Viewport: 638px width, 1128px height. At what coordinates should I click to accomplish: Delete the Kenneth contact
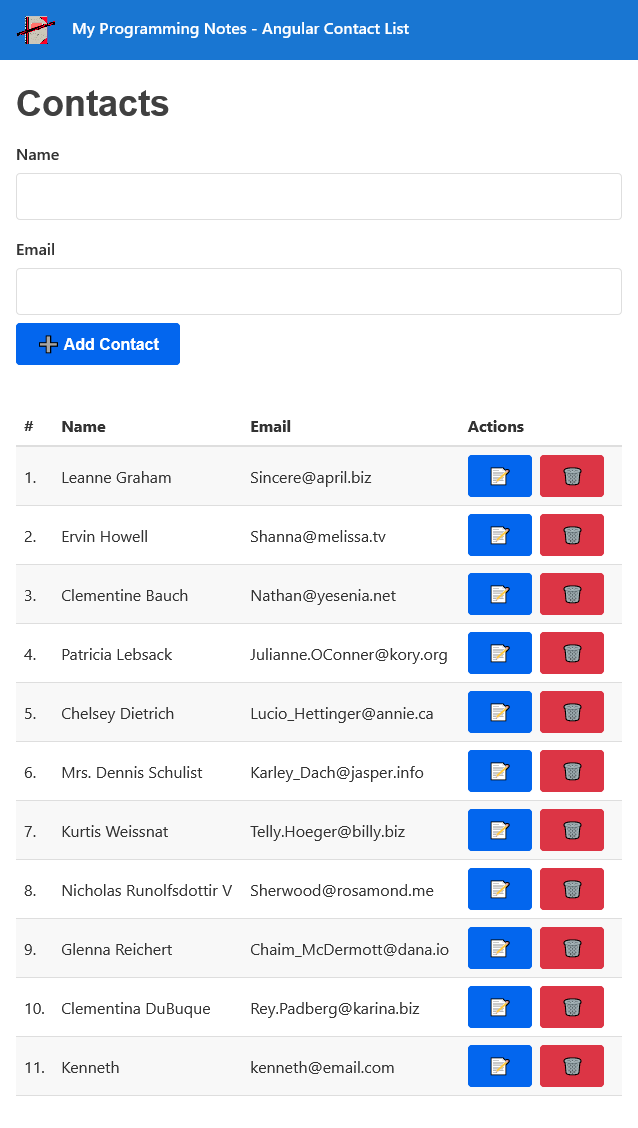click(571, 1066)
